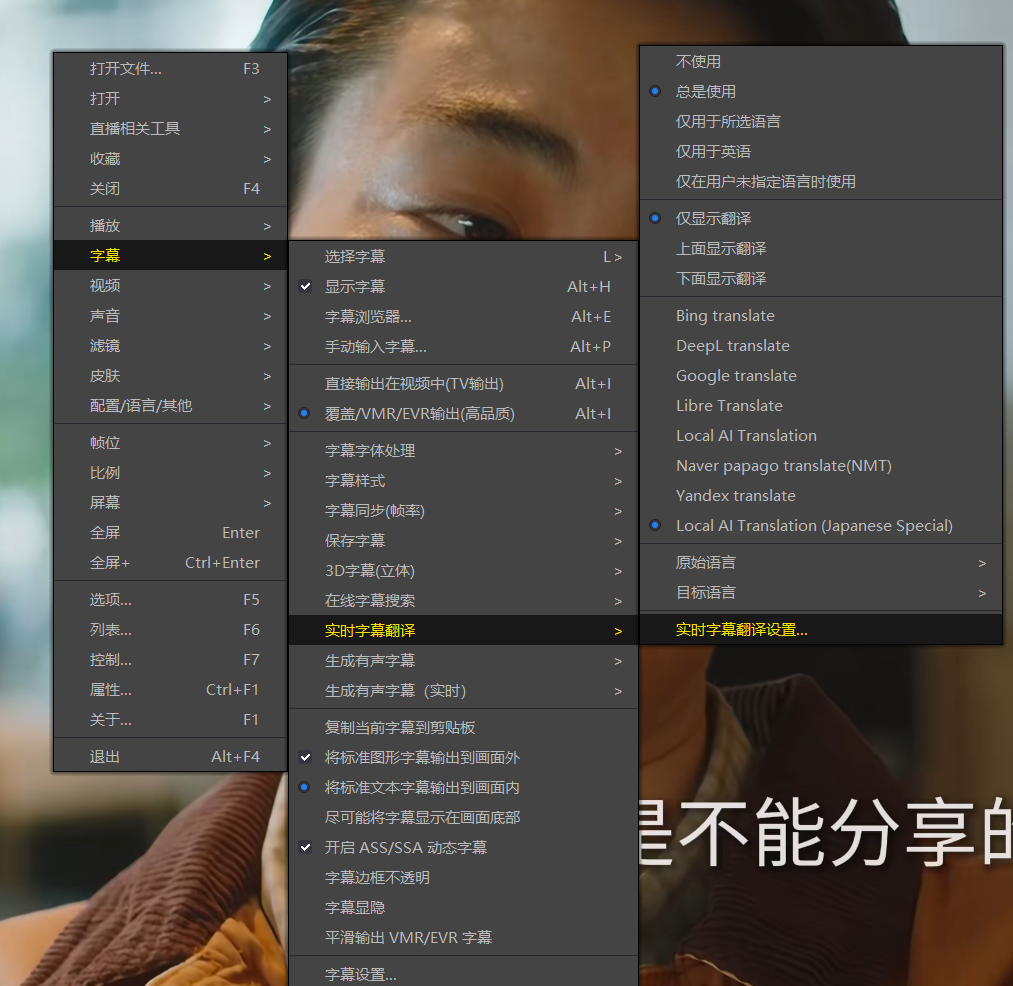Click 字幕边框不透明 item
This screenshot has width=1013, height=986.
(x=463, y=877)
